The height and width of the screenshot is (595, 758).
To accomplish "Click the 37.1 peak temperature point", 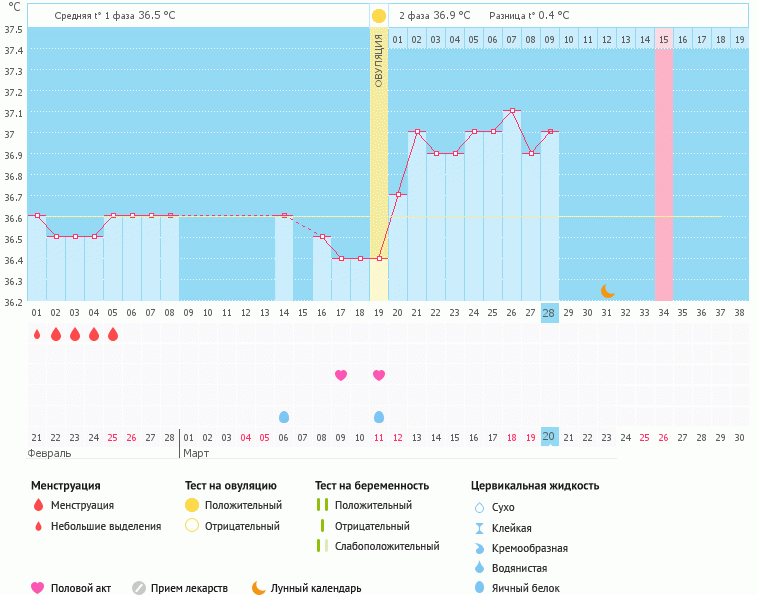I will (x=511, y=111).
